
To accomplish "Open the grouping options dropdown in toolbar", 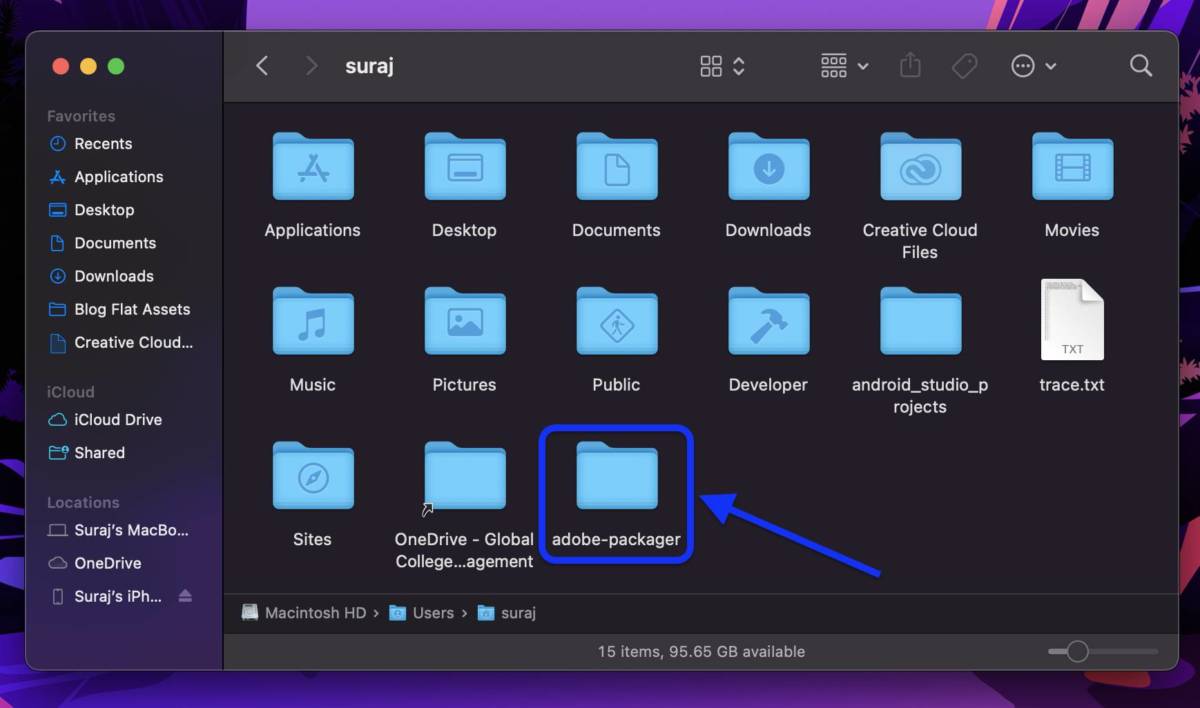I will (843, 65).
